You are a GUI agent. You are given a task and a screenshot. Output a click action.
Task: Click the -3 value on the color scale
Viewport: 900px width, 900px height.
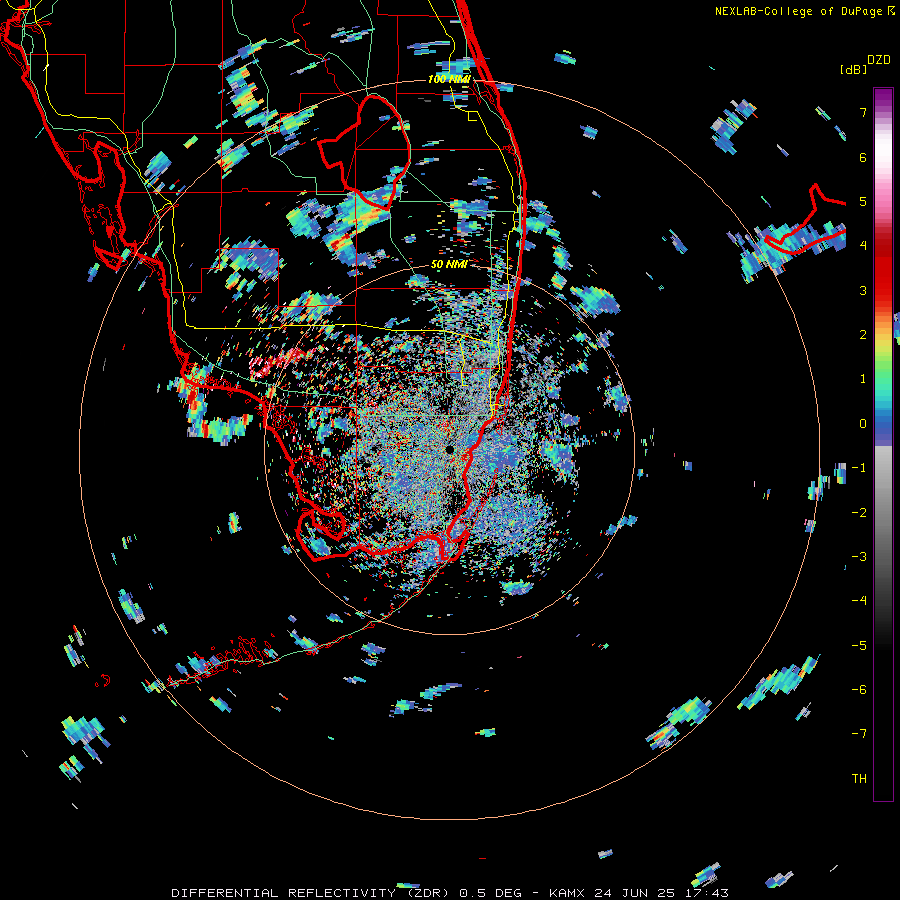tap(859, 557)
